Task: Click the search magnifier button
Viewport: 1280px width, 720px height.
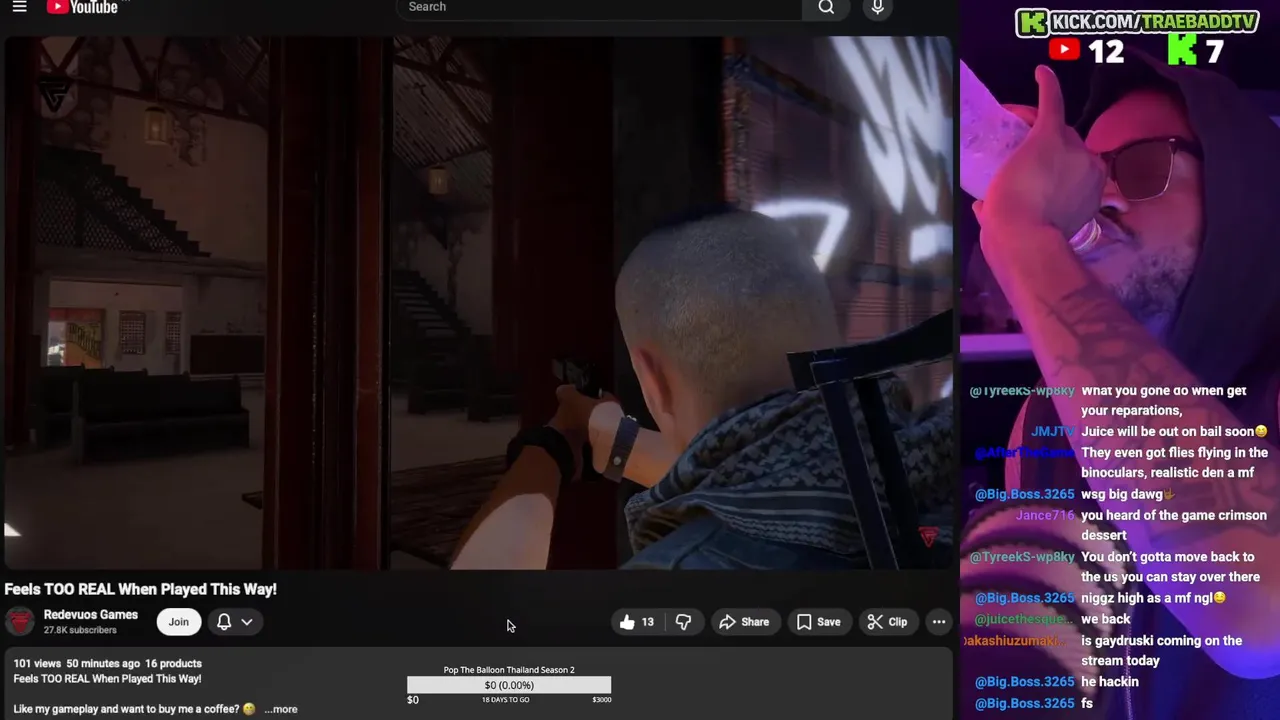Action: (x=826, y=7)
